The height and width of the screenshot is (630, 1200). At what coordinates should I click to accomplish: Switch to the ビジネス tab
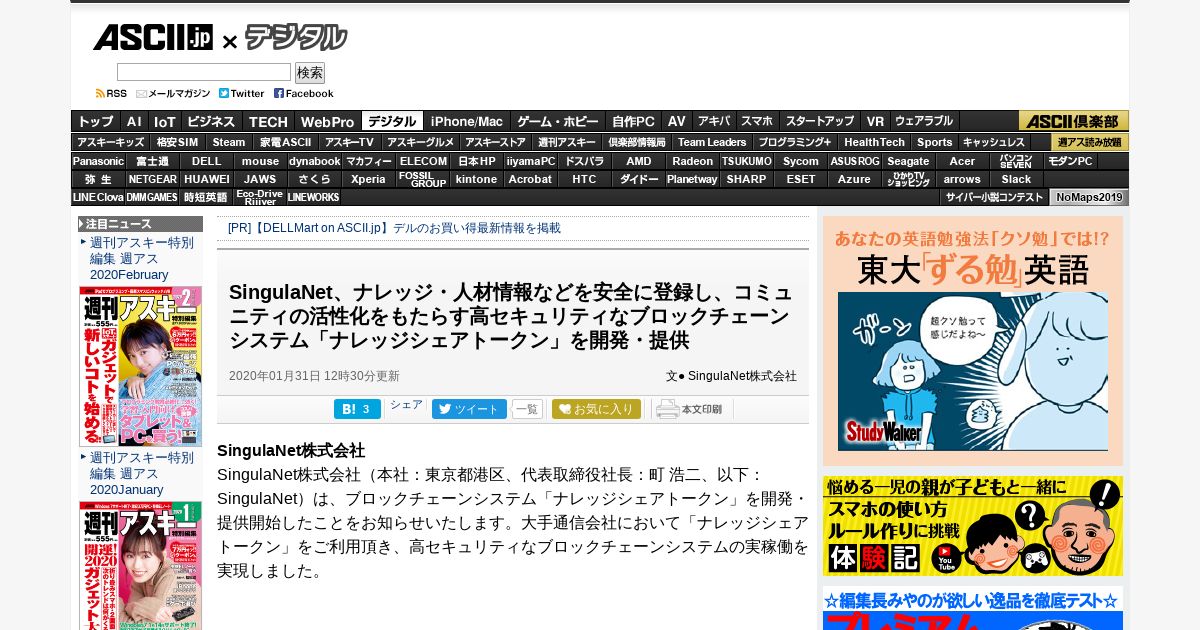click(211, 121)
